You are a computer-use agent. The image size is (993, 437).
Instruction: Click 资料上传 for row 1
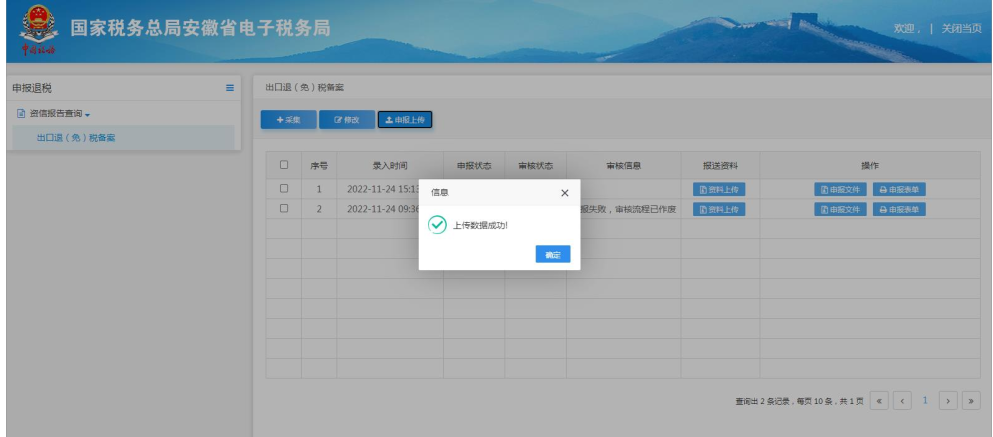[x=718, y=189]
